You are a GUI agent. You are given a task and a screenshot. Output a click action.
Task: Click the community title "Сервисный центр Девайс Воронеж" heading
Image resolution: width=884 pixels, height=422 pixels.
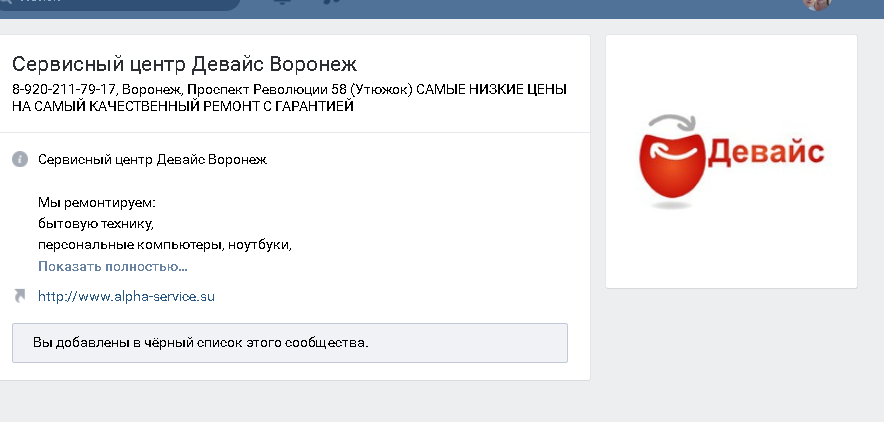tap(184, 65)
